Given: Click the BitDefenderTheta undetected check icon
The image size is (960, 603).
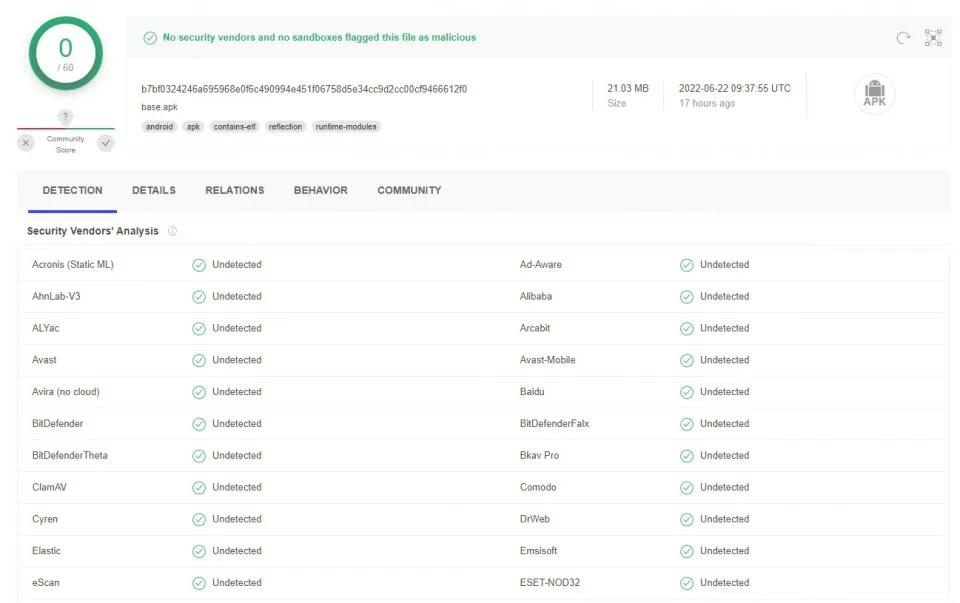Looking at the screenshot, I should 199,456.
